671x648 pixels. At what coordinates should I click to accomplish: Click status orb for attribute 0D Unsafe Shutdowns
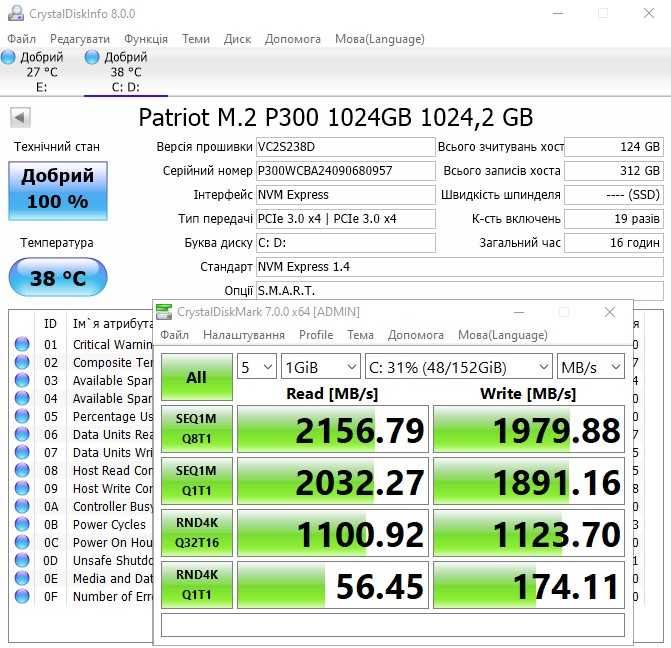coord(22,560)
